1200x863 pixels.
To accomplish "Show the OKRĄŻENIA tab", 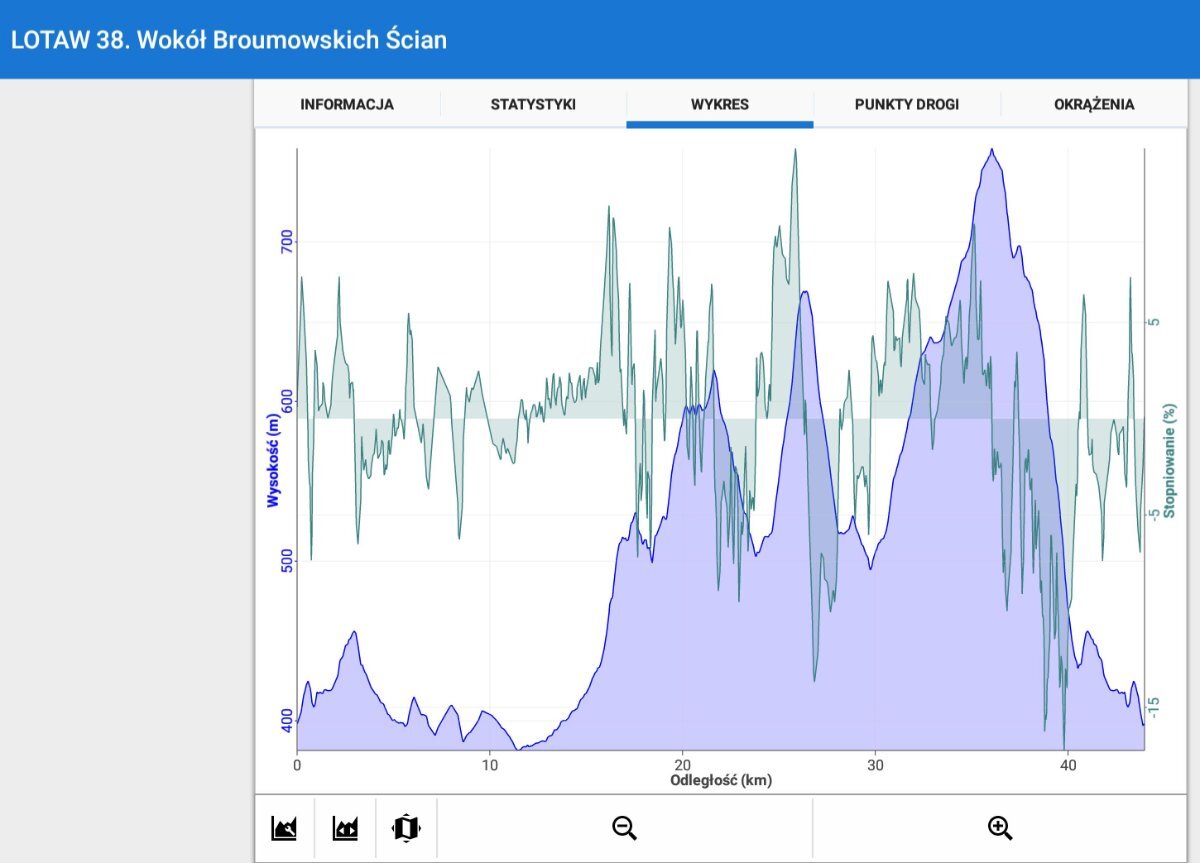I will pyautogui.click(x=1094, y=104).
